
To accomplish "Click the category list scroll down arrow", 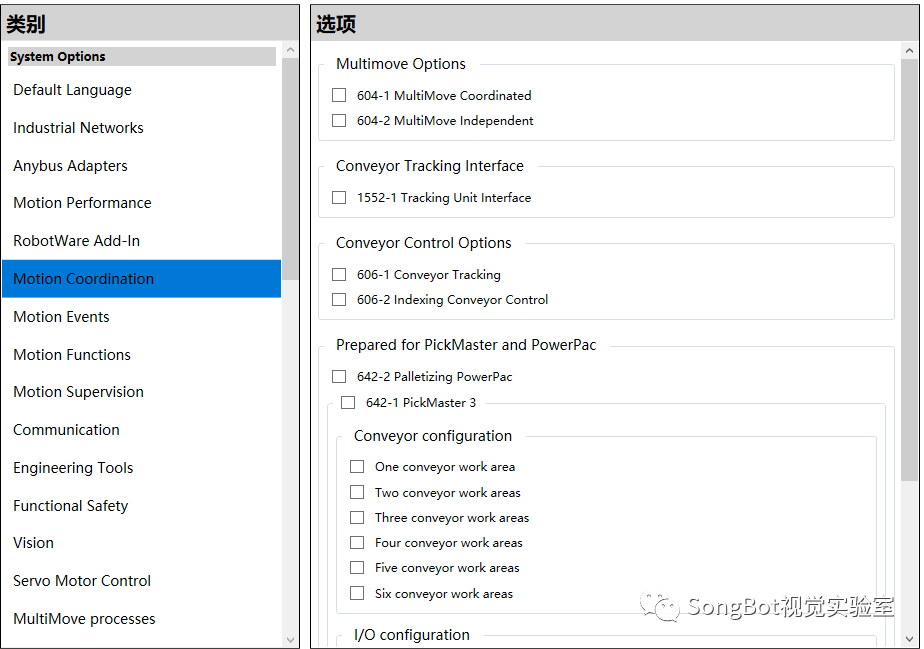I will (290, 640).
